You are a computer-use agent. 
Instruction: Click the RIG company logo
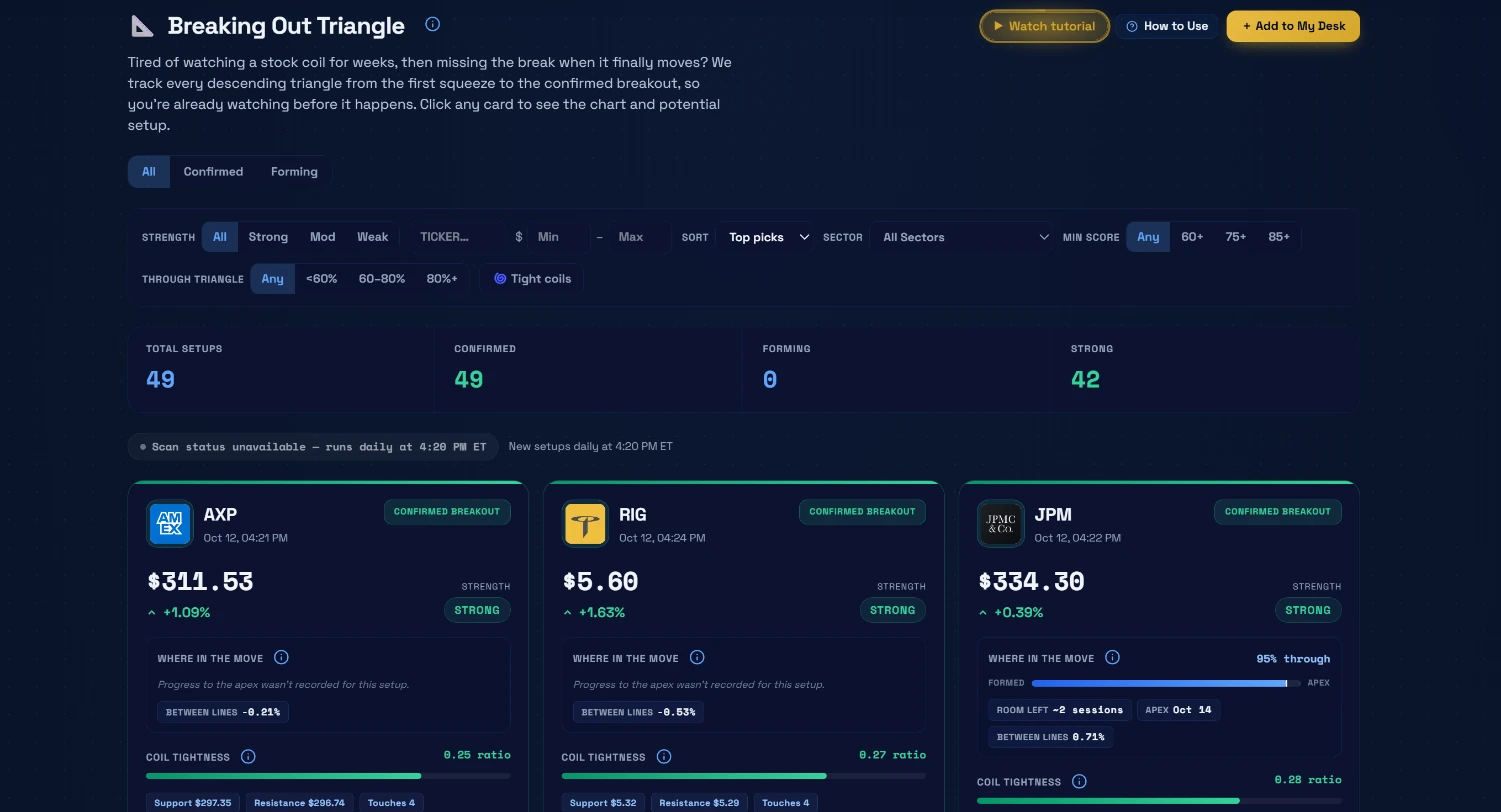[x=585, y=524]
